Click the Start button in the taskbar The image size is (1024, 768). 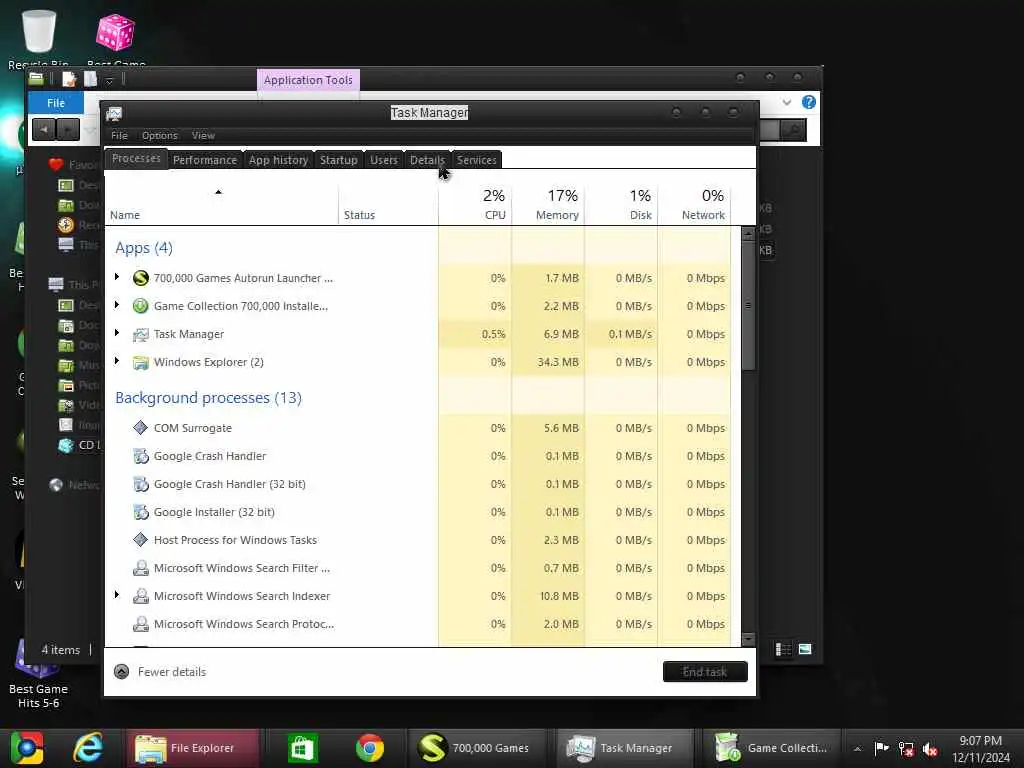click(26, 748)
